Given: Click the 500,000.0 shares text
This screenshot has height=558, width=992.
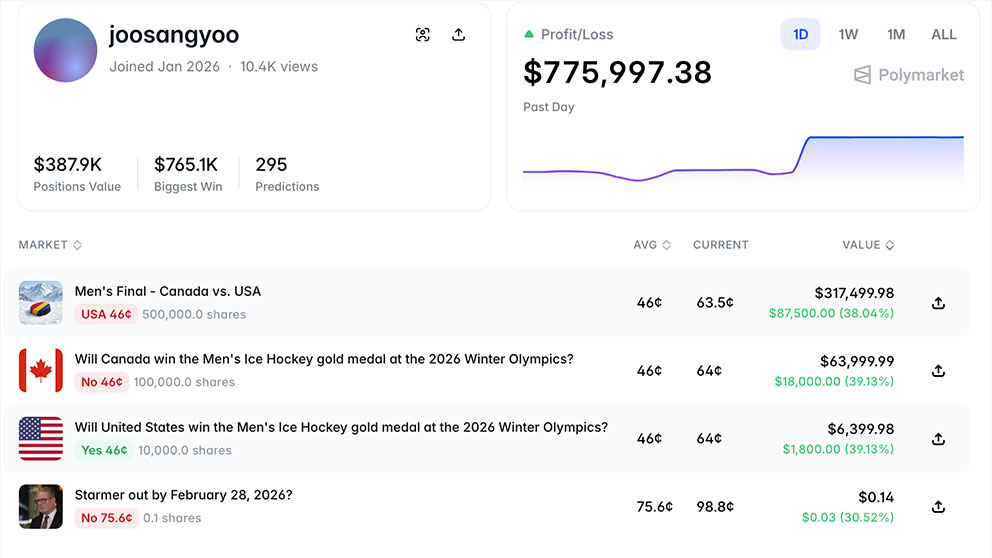Looking at the screenshot, I should click(x=194, y=314).
